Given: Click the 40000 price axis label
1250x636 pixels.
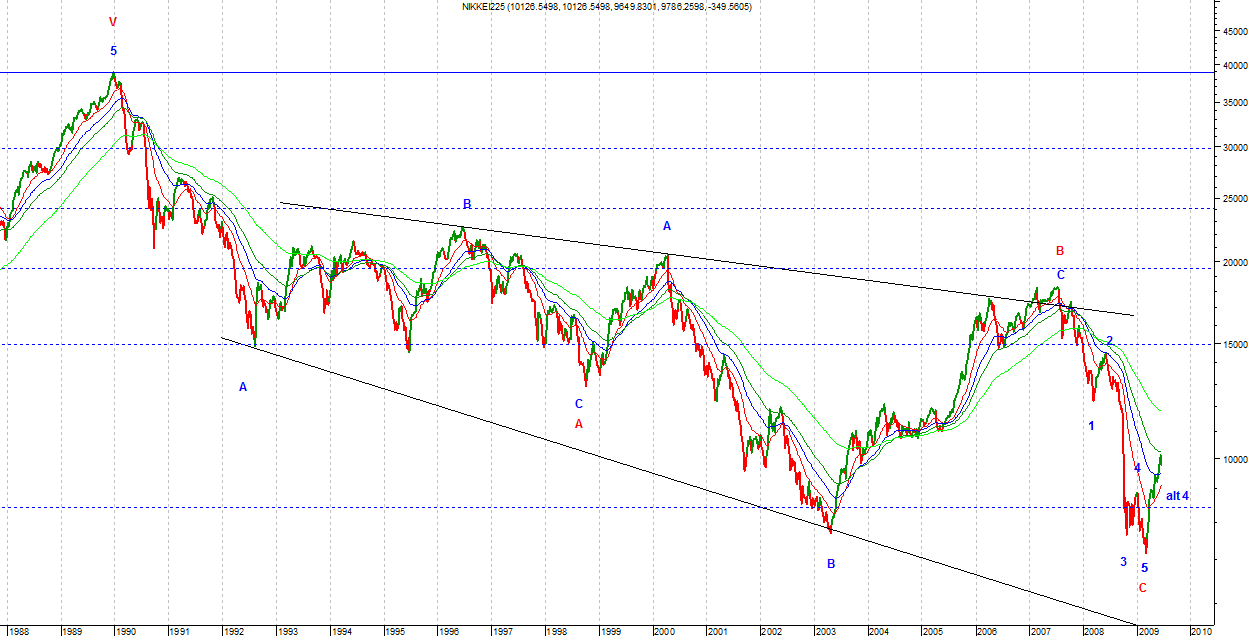Looking at the screenshot, I should pyautogui.click(x=1228, y=66).
